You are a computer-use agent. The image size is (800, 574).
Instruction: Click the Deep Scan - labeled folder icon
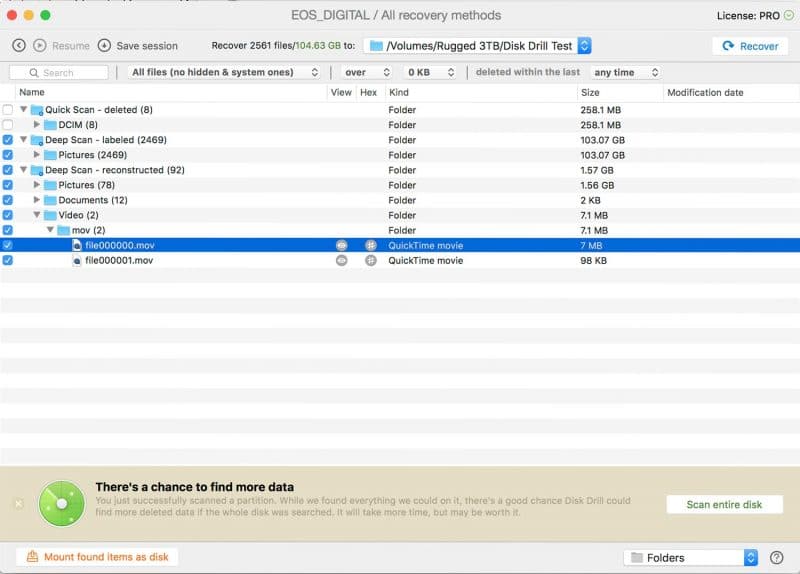tap(37, 140)
